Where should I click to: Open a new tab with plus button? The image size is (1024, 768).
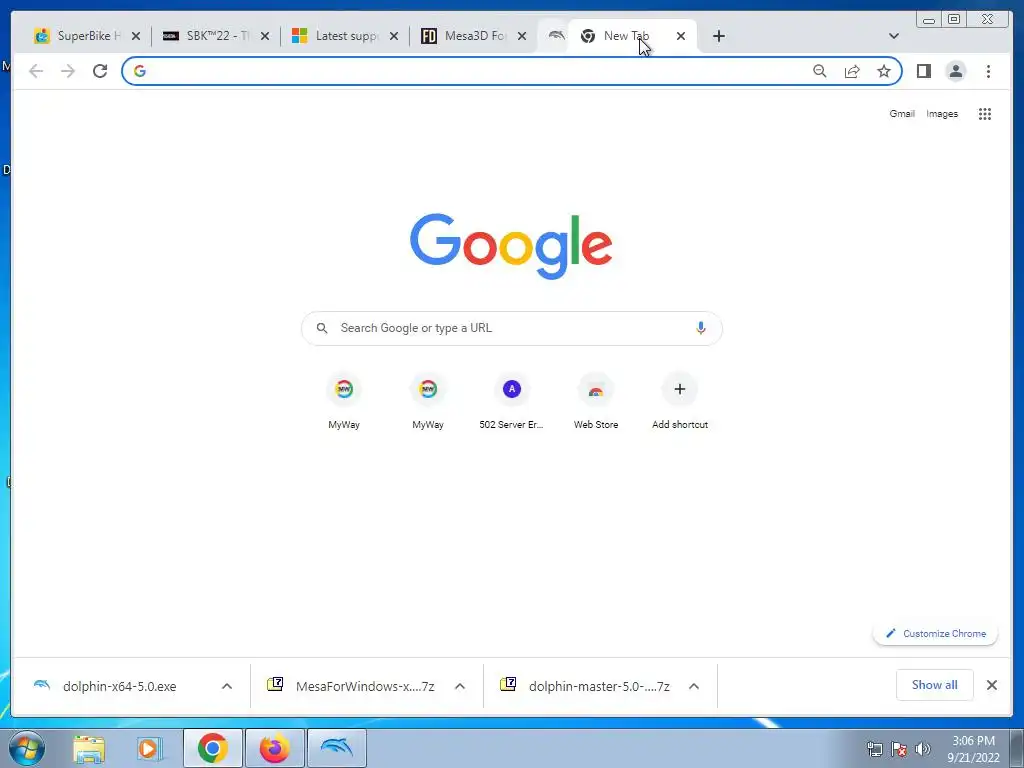click(718, 36)
